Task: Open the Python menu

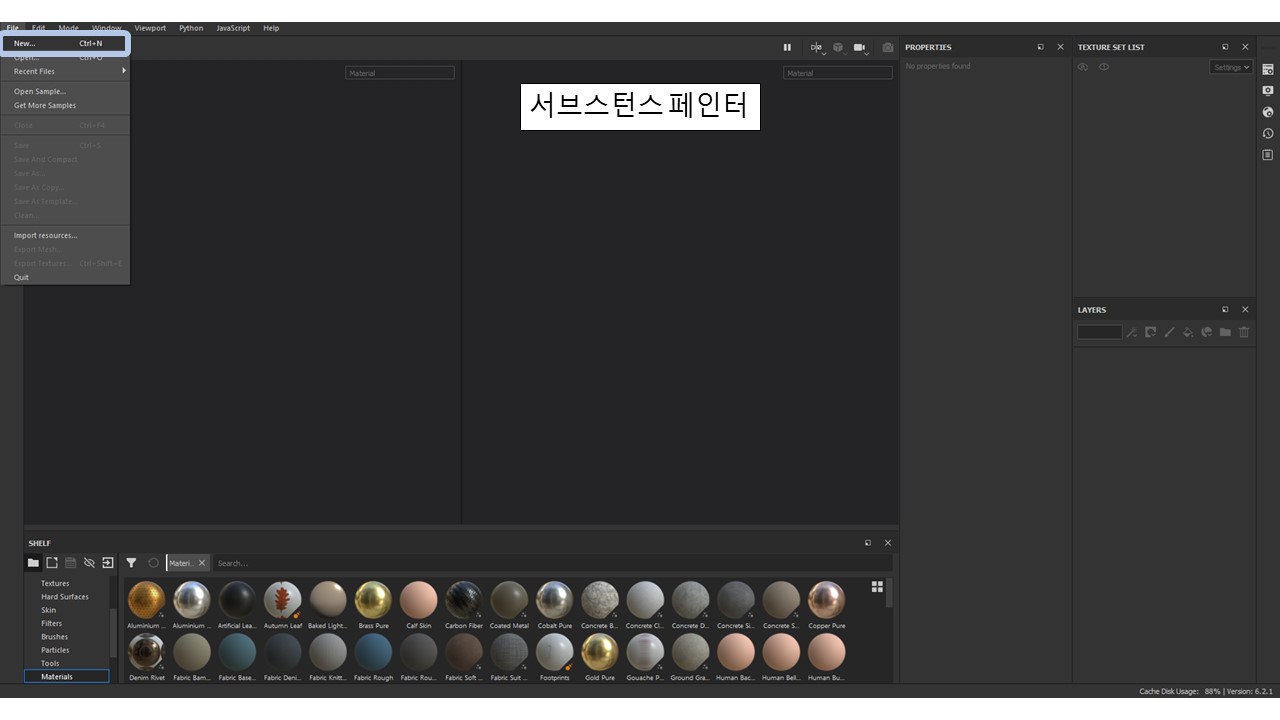Action: coord(191,28)
